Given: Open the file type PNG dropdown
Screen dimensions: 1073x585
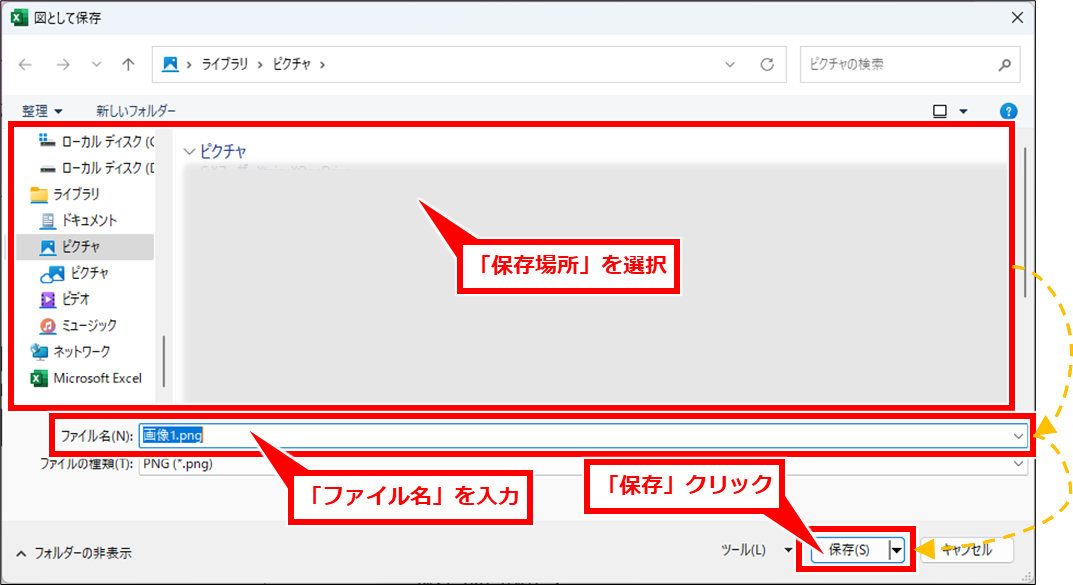Looking at the screenshot, I should coord(1019,464).
